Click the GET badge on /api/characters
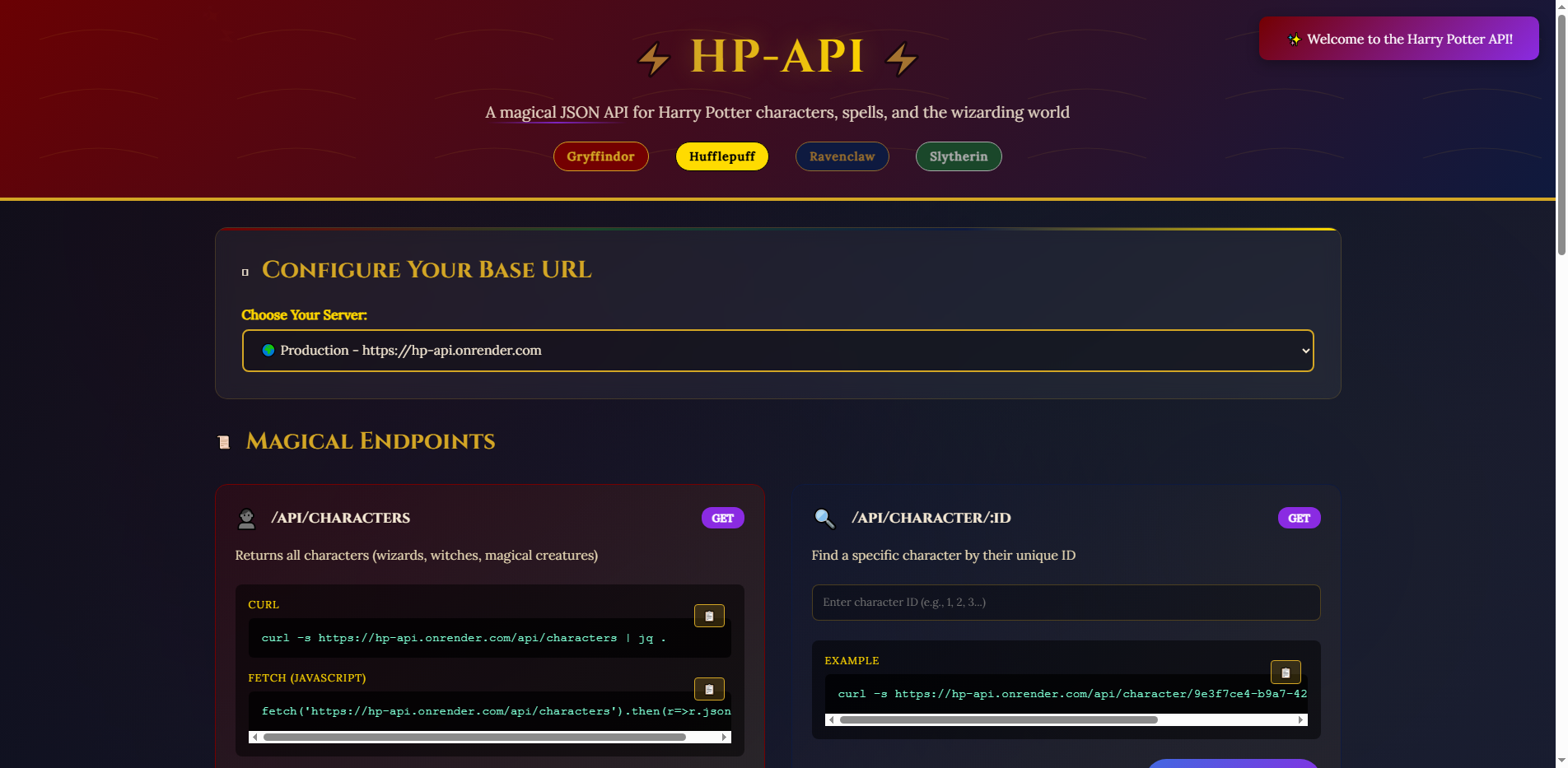This screenshot has height=768, width=1568. pos(721,517)
